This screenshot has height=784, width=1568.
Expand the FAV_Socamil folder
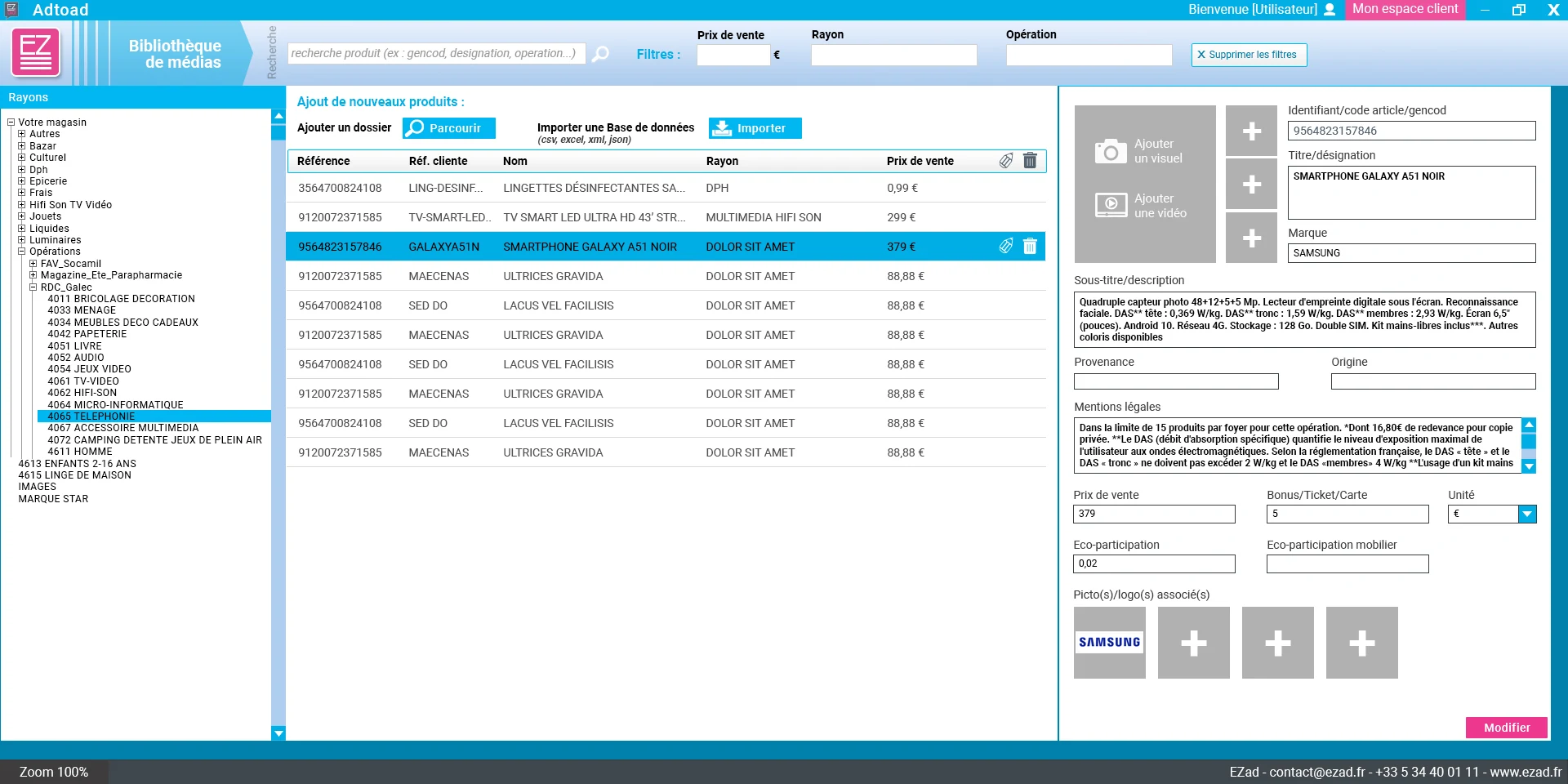(33, 264)
